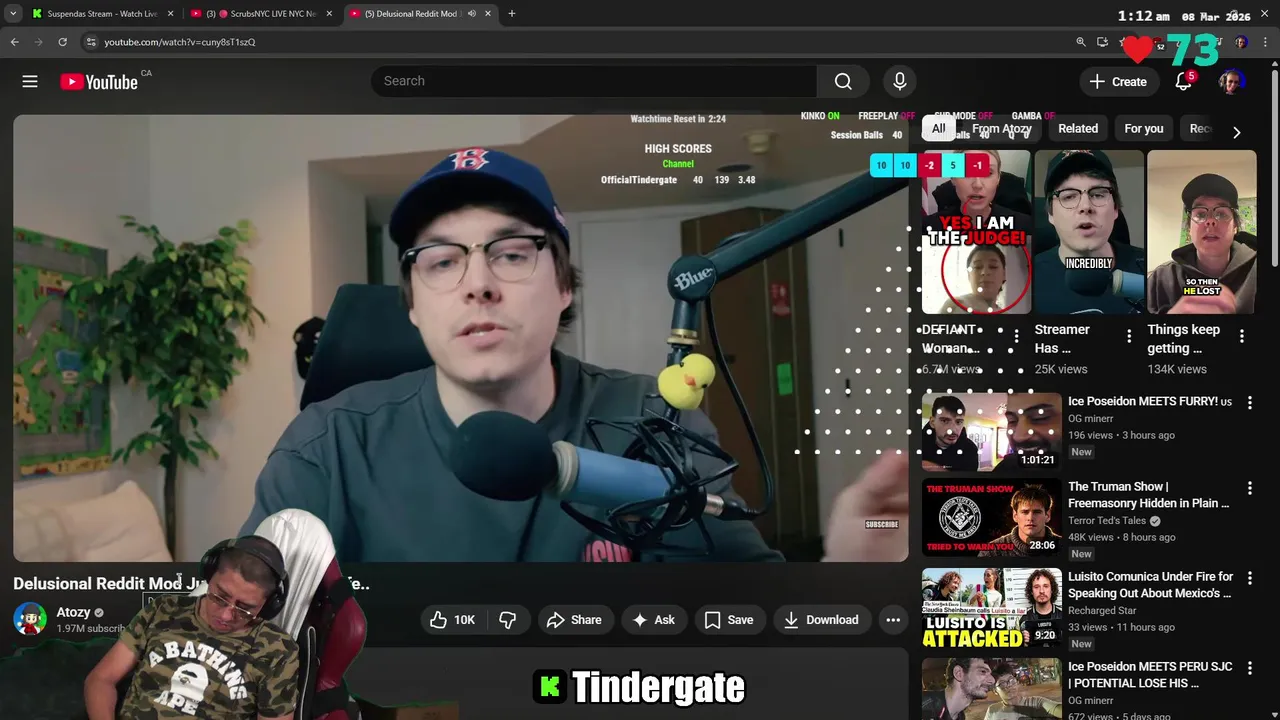Open YouTube account avatar menu
The image size is (1280, 720).
click(x=1231, y=82)
